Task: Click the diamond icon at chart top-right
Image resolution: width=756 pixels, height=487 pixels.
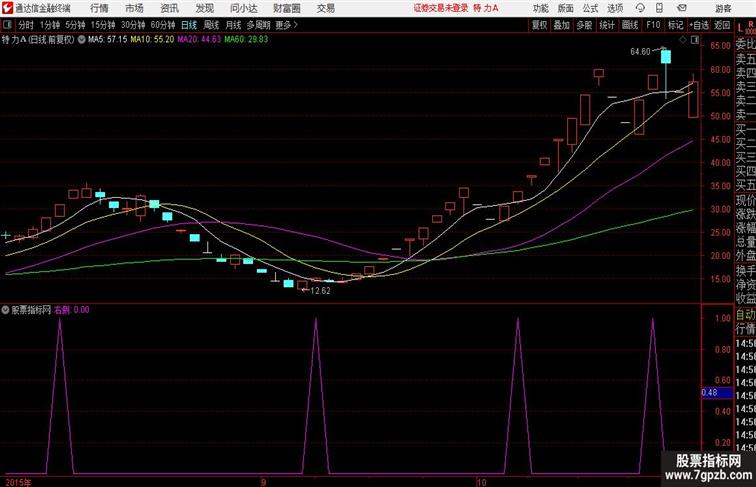Action: [683, 40]
